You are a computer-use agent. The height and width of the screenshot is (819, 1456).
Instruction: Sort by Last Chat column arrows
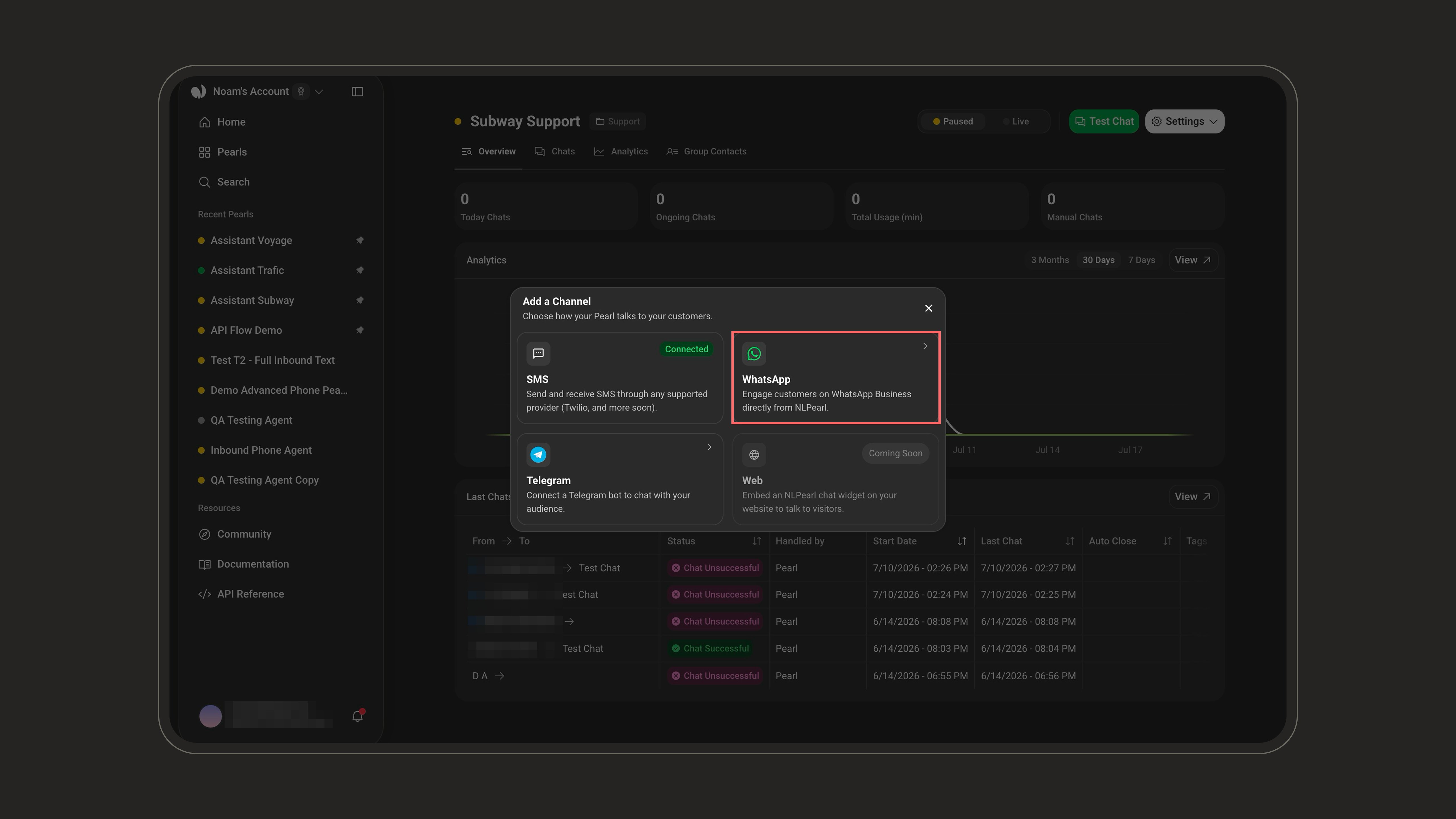(1070, 541)
